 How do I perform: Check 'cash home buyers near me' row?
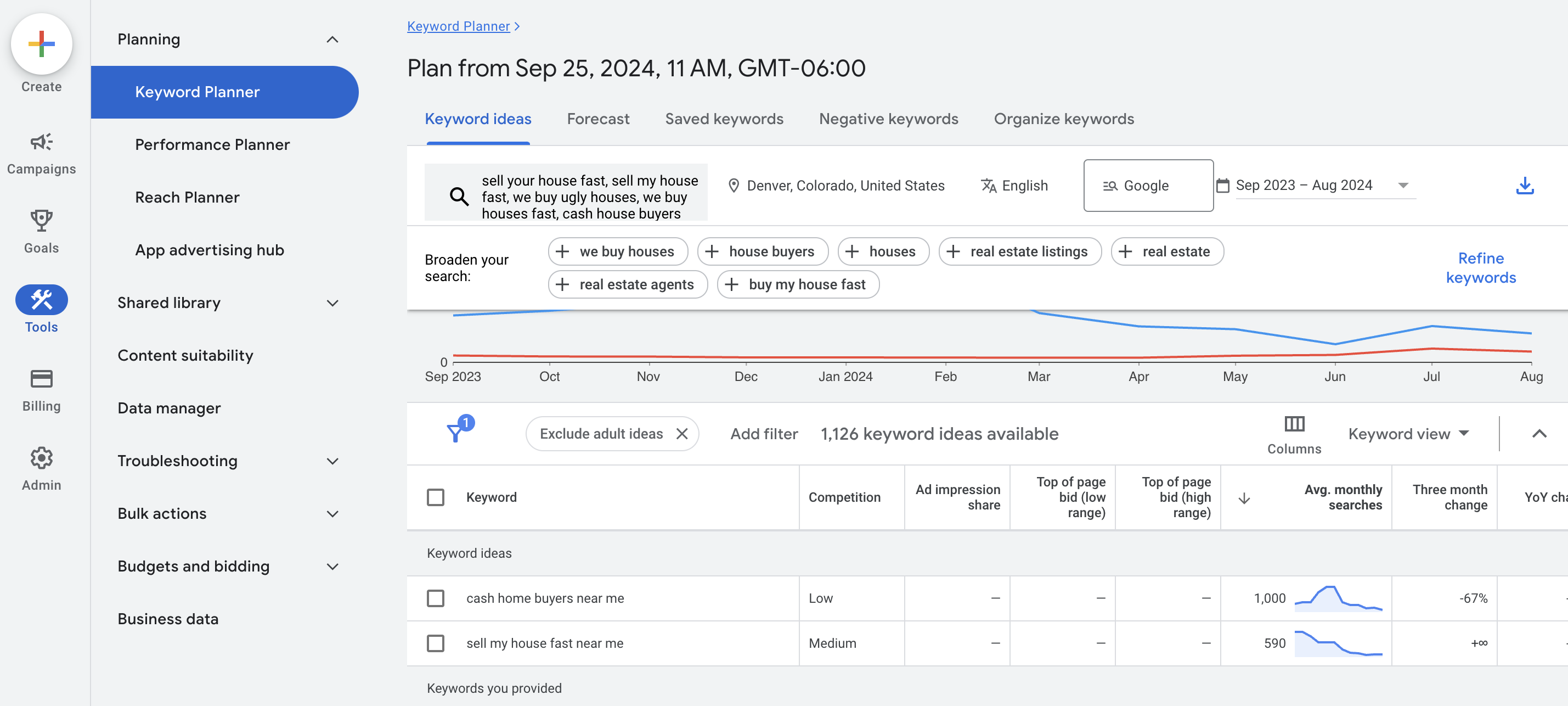point(435,598)
